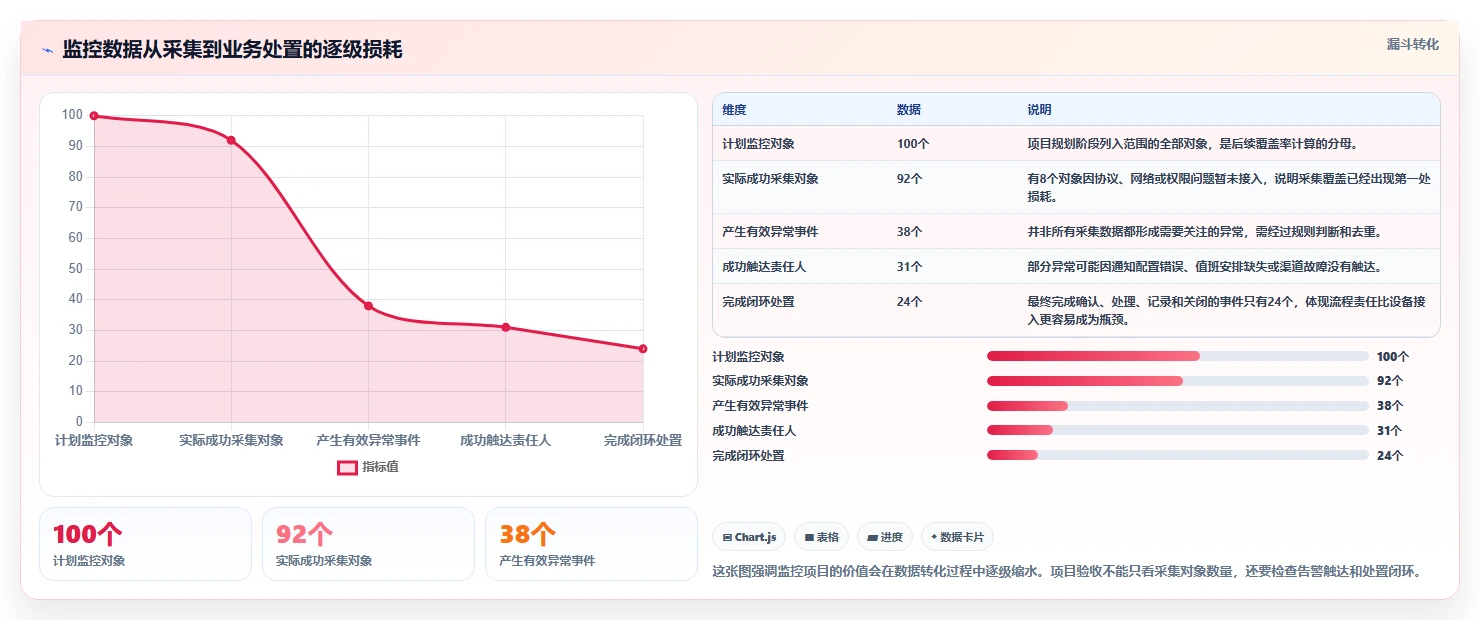The width and height of the screenshot is (1480, 620).
Task: Click the 漏斗转化 label in the header
Action: tap(1413, 44)
